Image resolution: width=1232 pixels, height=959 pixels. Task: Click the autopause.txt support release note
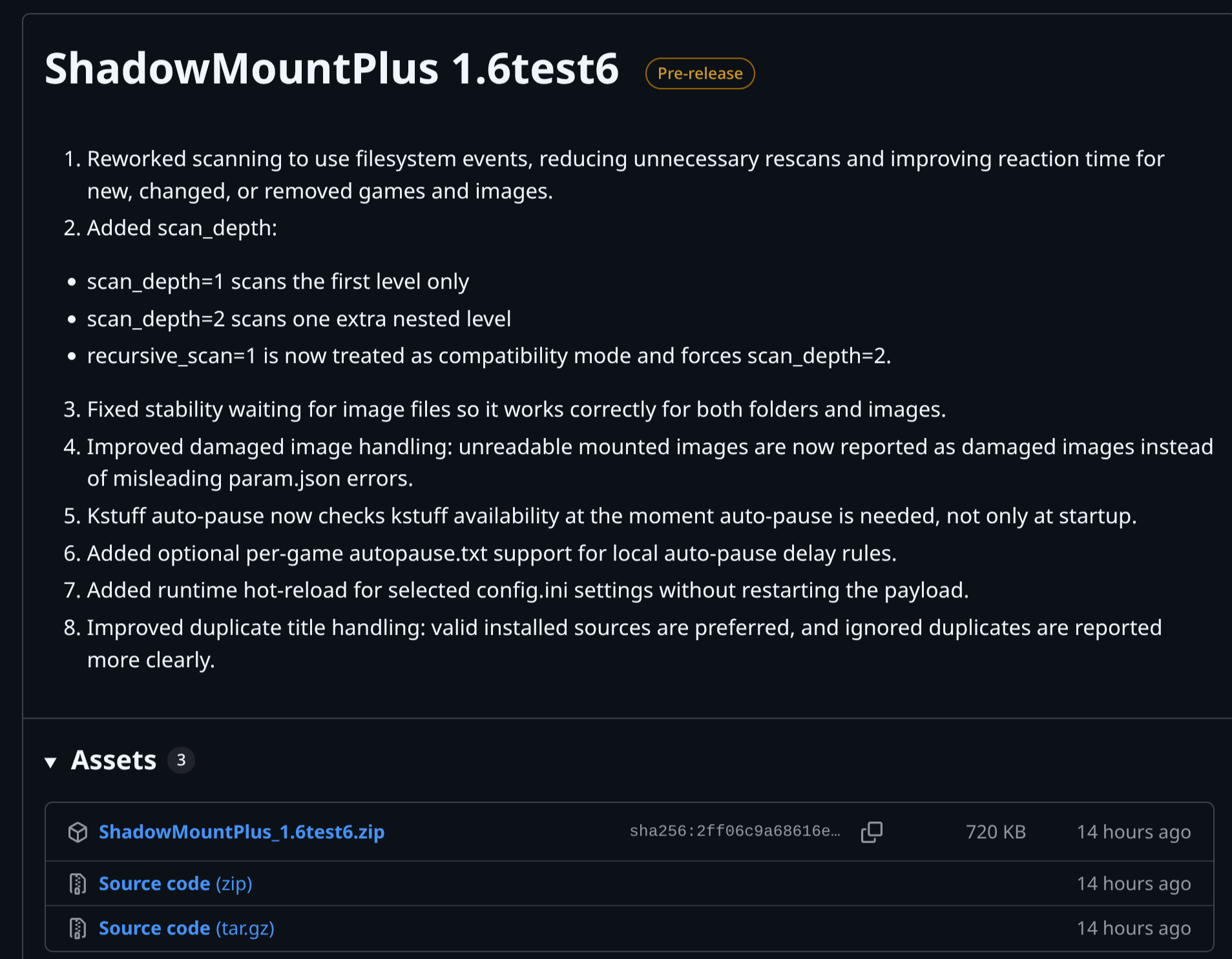[x=492, y=553]
